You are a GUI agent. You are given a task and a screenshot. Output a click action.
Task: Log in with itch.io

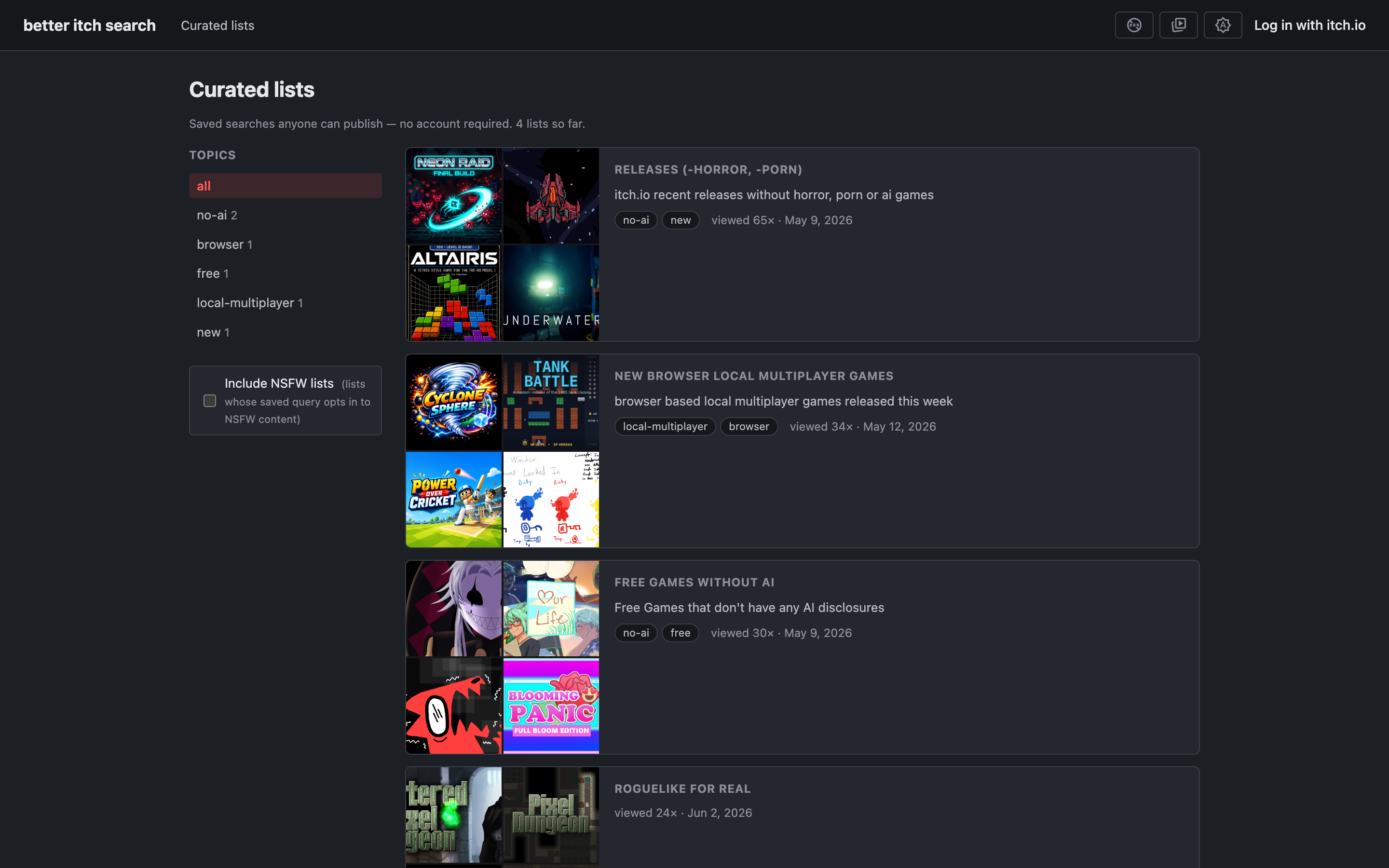point(1309,25)
